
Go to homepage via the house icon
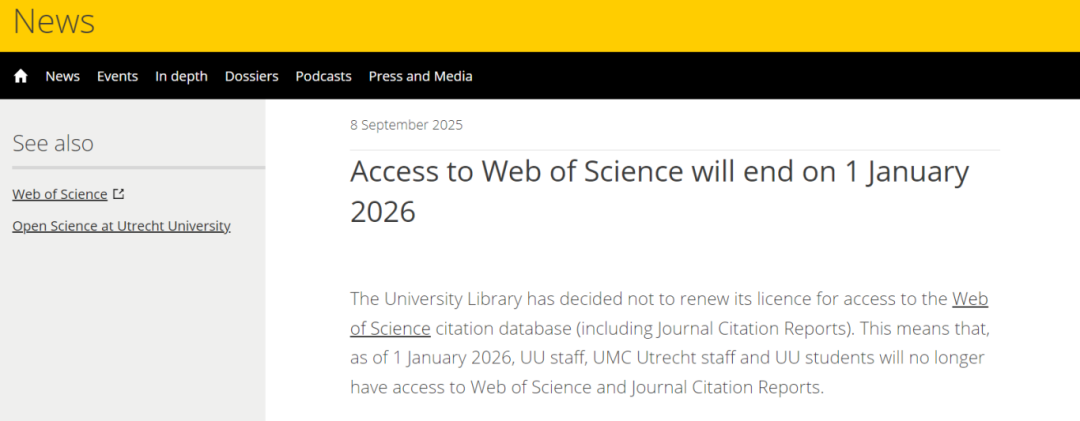point(21,76)
